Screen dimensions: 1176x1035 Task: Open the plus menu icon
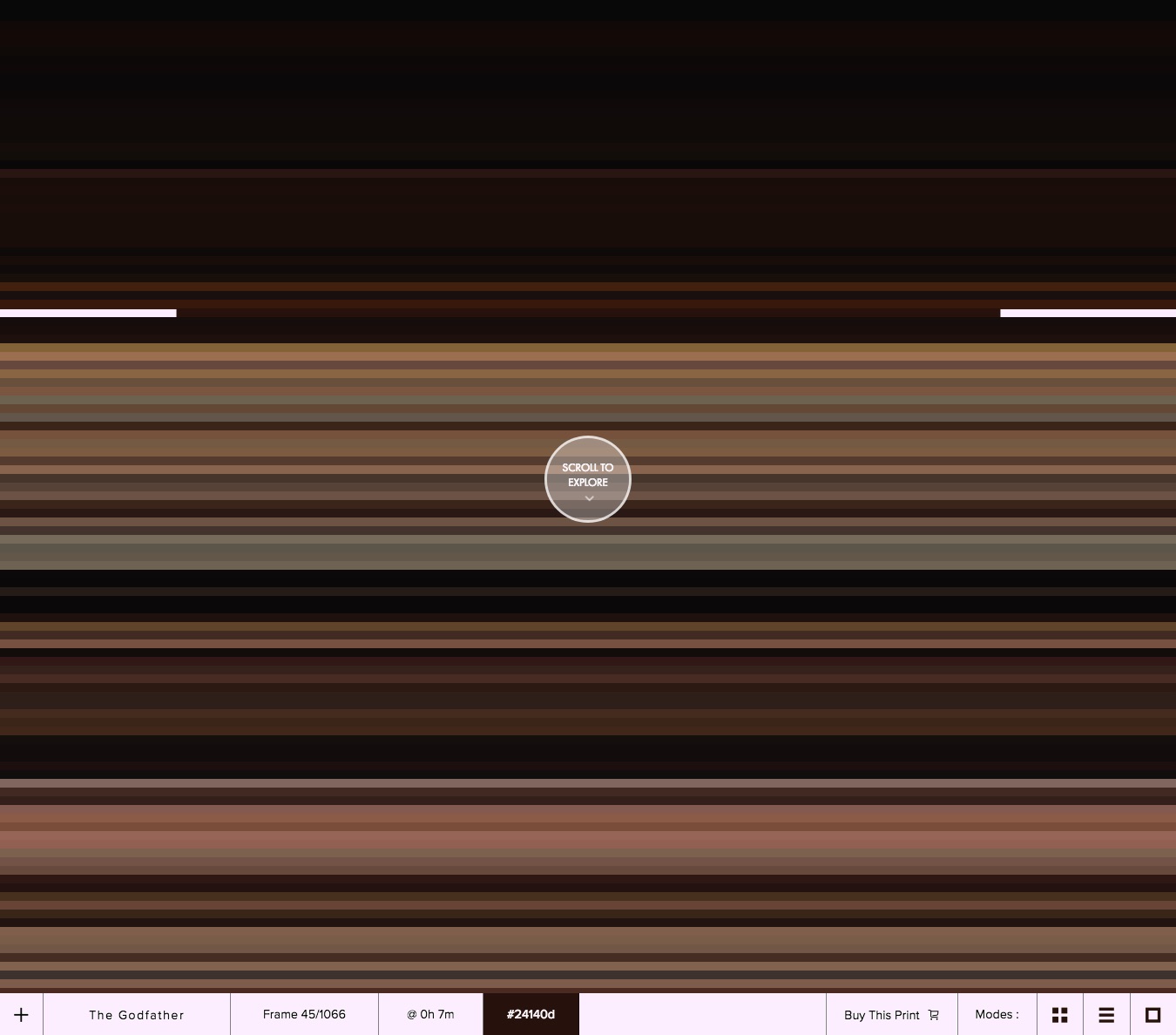tap(21, 1014)
